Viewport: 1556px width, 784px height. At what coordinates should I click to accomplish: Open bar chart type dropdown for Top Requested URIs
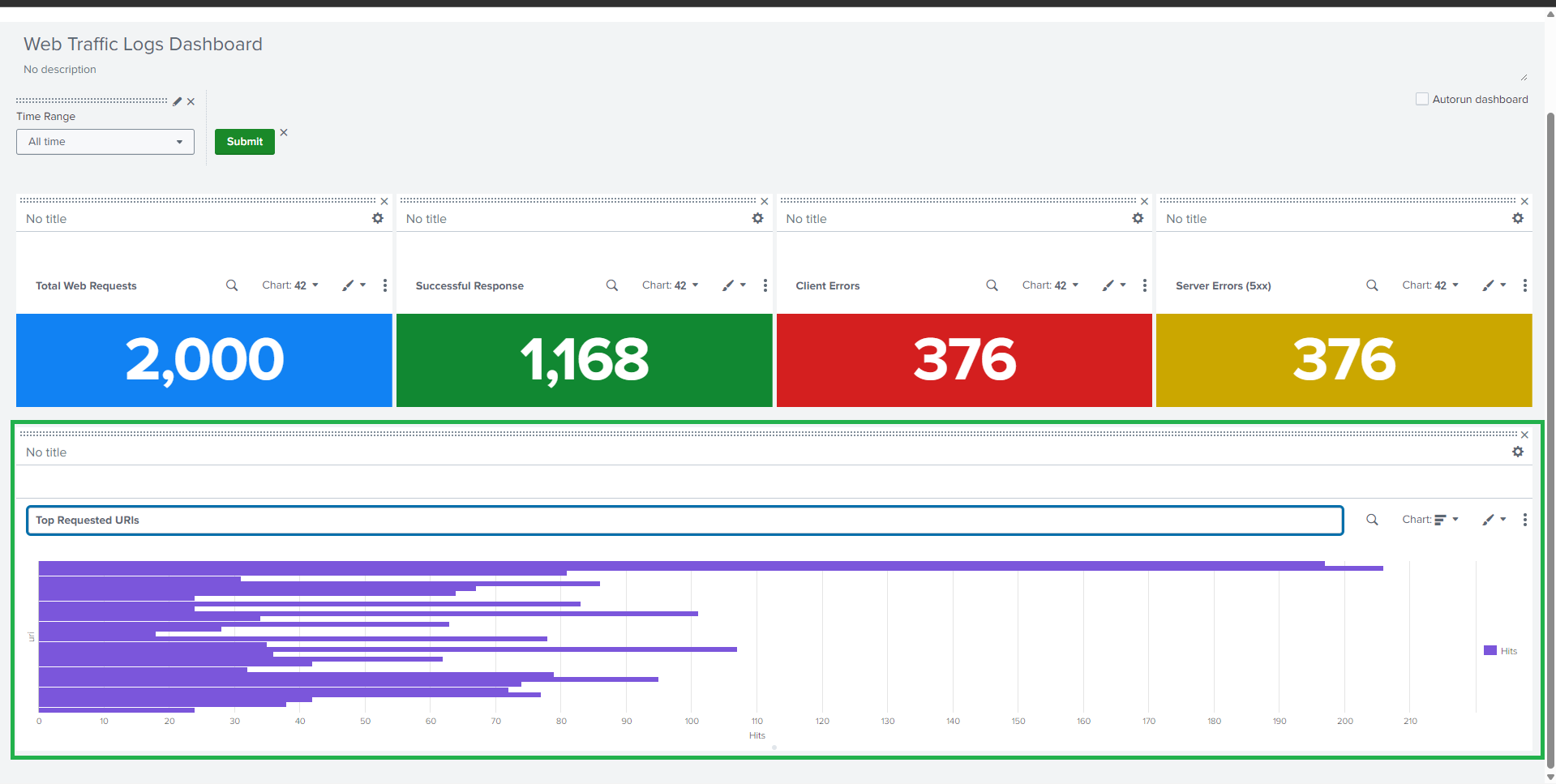[1430, 520]
